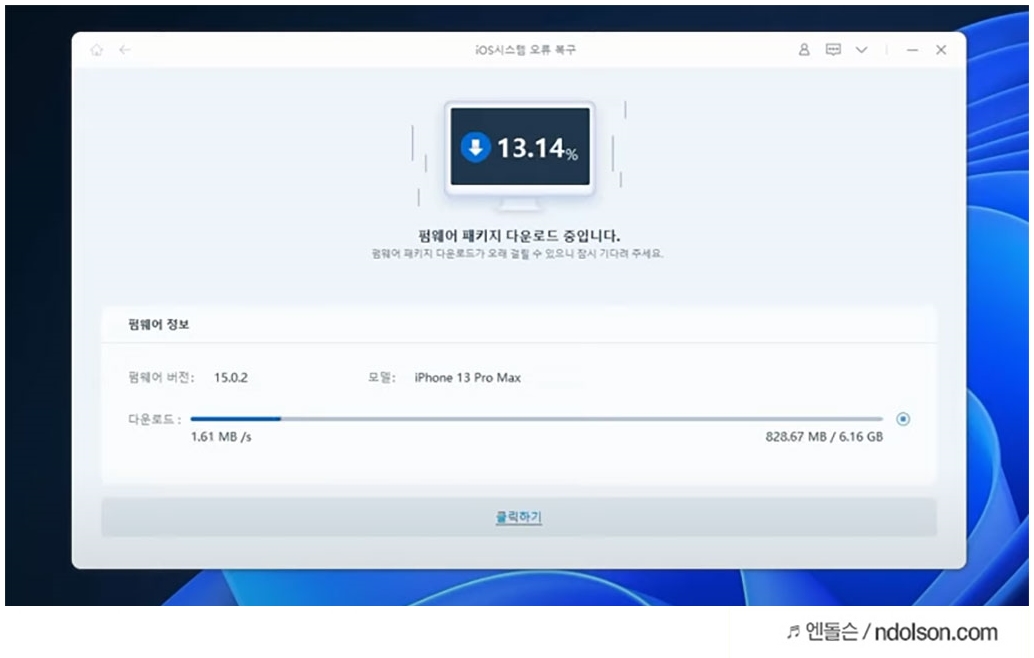Click the download progress bar
Viewport: 1034px width, 658px height.
(536, 419)
